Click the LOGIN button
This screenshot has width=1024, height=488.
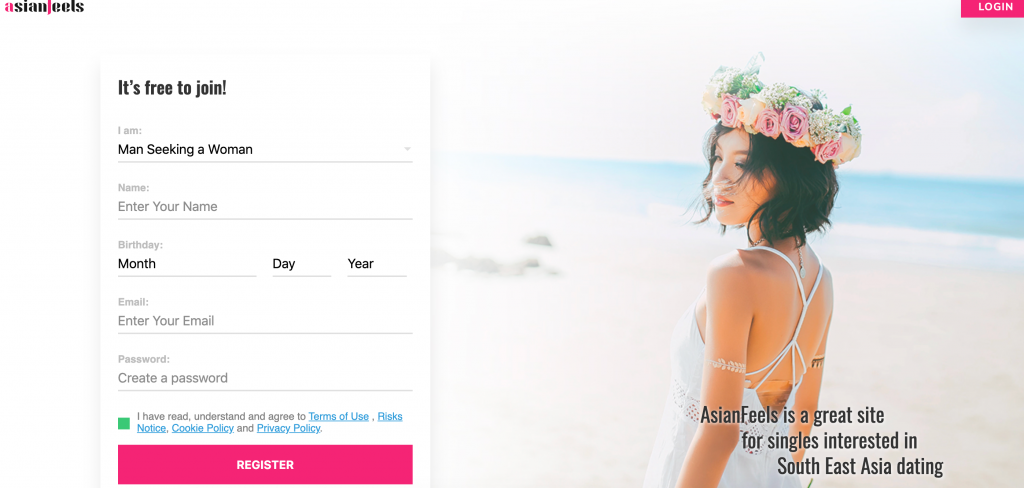[993, 8]
